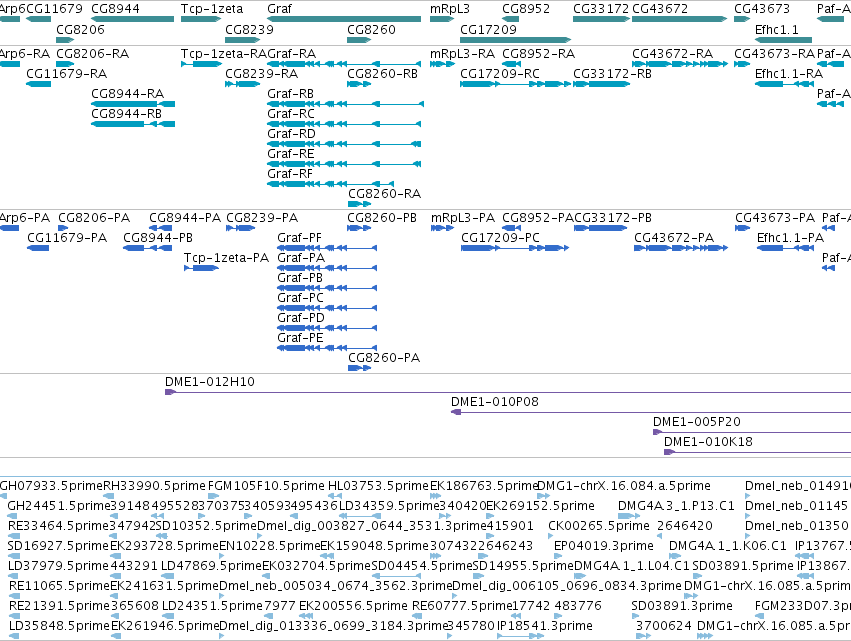Select the CG43672-RA transcript label
This screenshot has height=641, width=851.
point(672,53)
